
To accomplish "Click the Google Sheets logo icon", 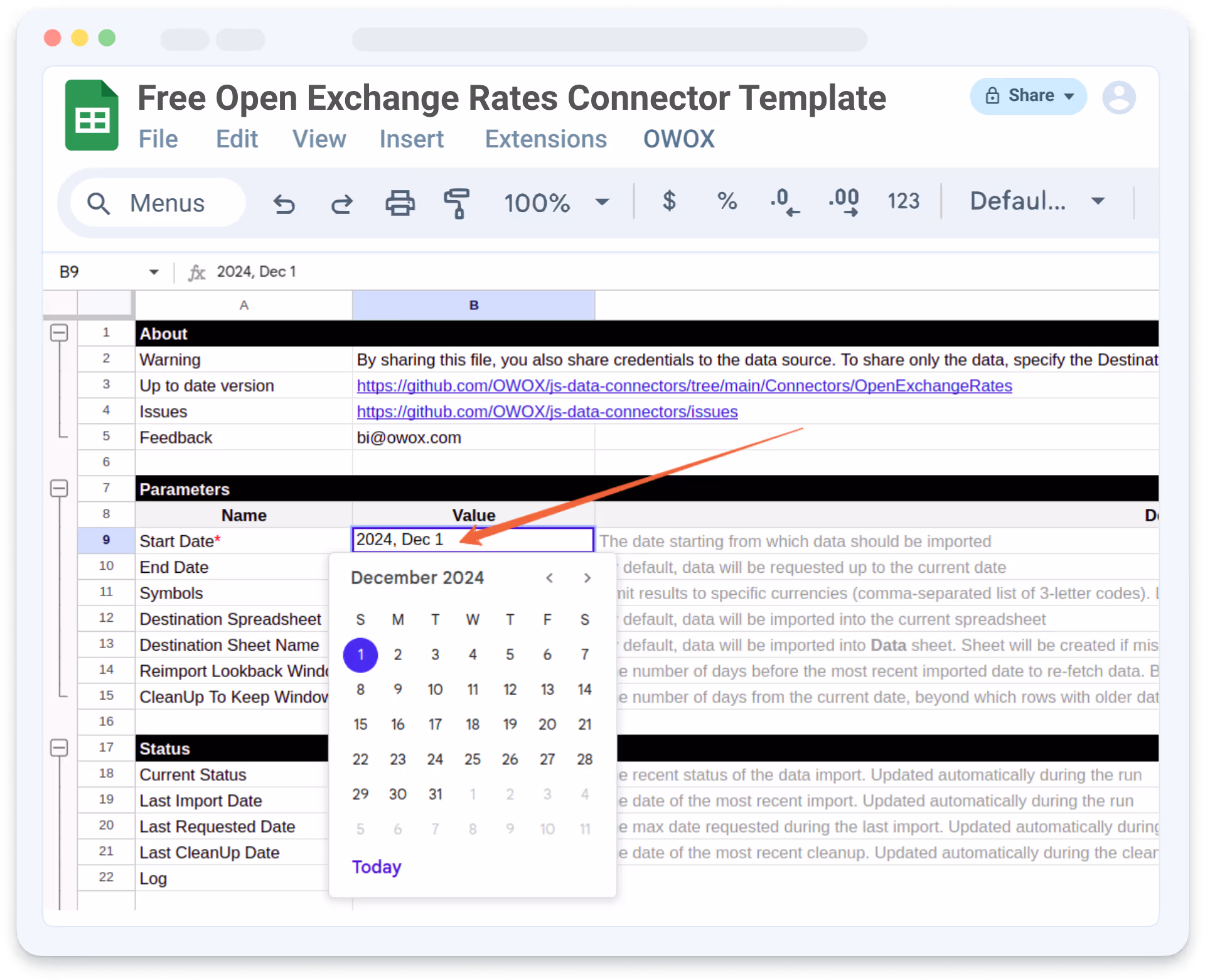I will (92, 115).
